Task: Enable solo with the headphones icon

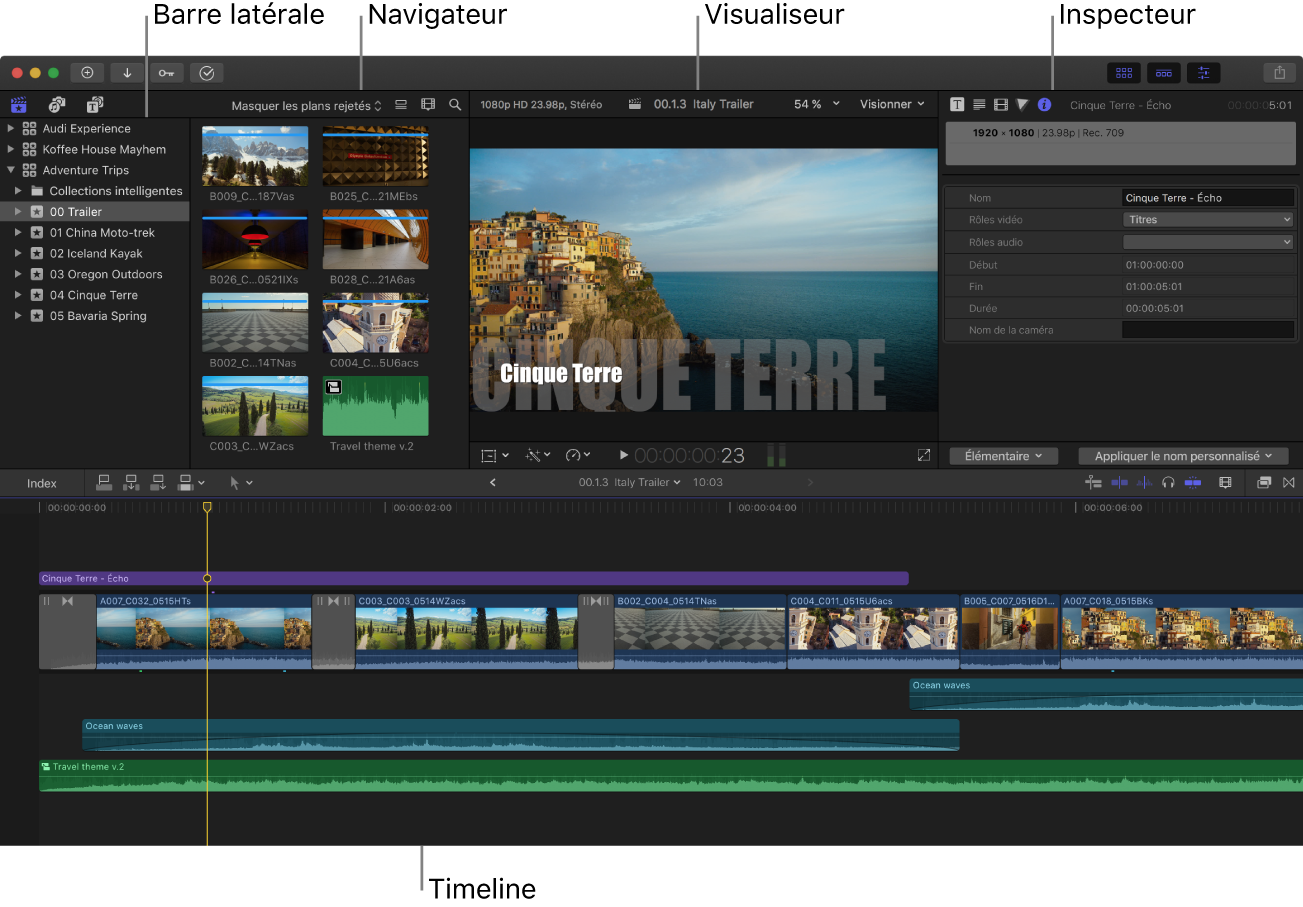Action: pos(1167,482)
